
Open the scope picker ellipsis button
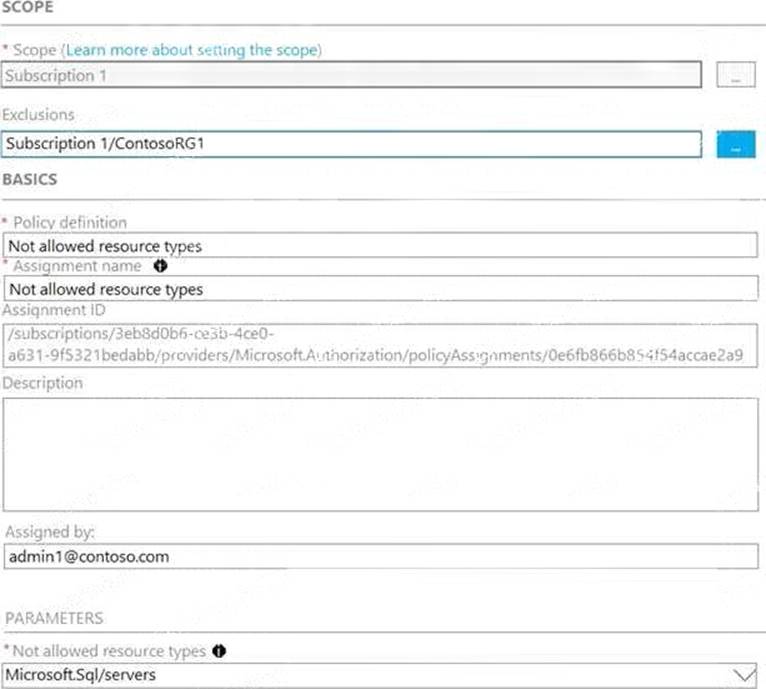pos(735,77)
